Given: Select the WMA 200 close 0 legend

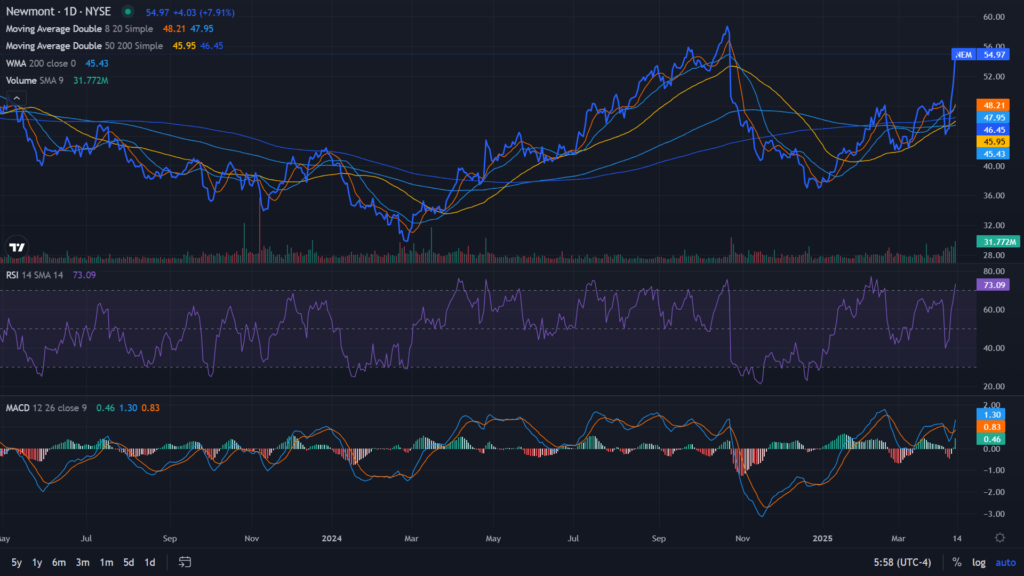Looking at the screenshot, I should click(x=40, y=63).
